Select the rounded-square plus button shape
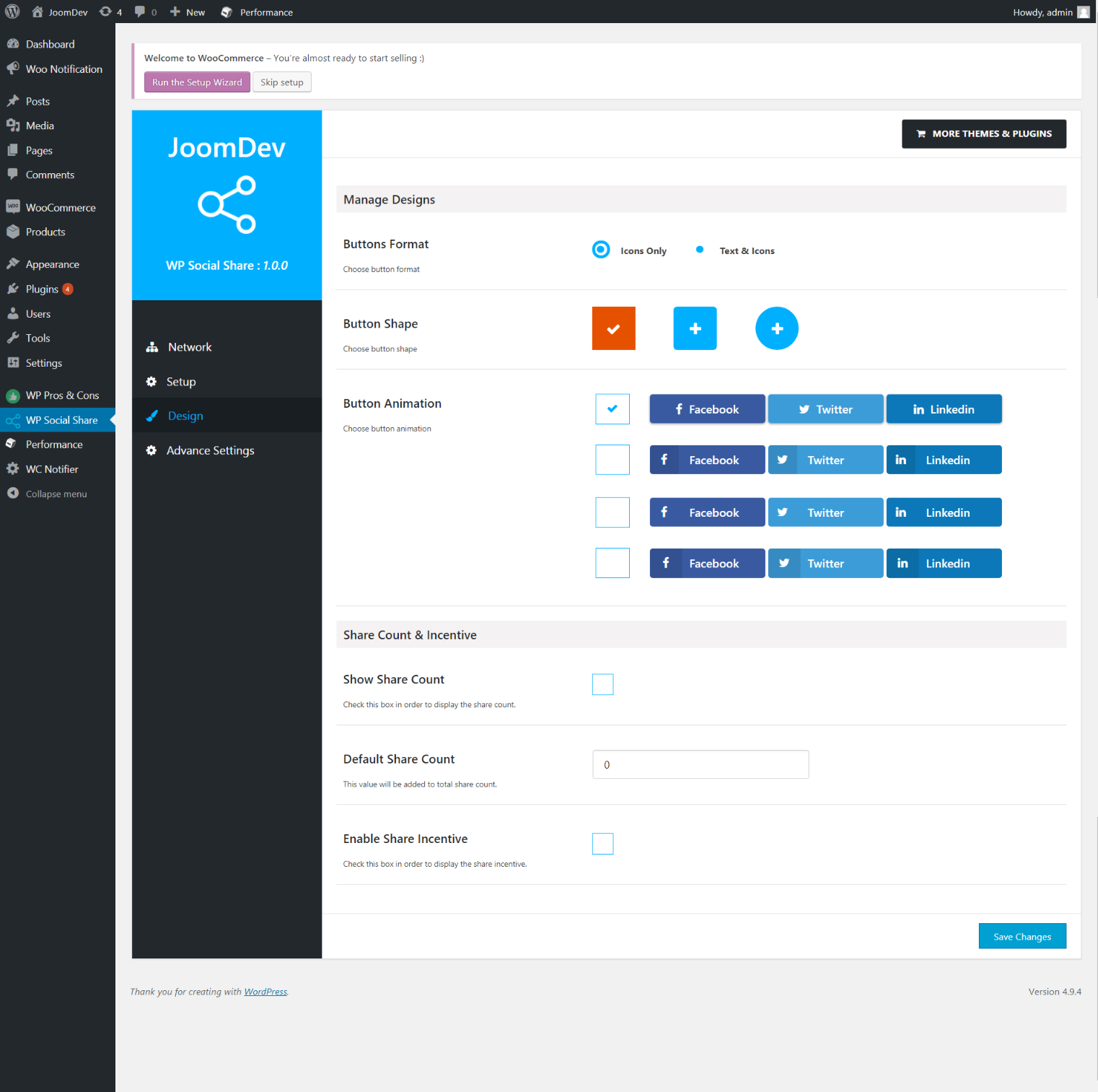The width and height of the screenshot is (1098, 1092). (695, 328)
